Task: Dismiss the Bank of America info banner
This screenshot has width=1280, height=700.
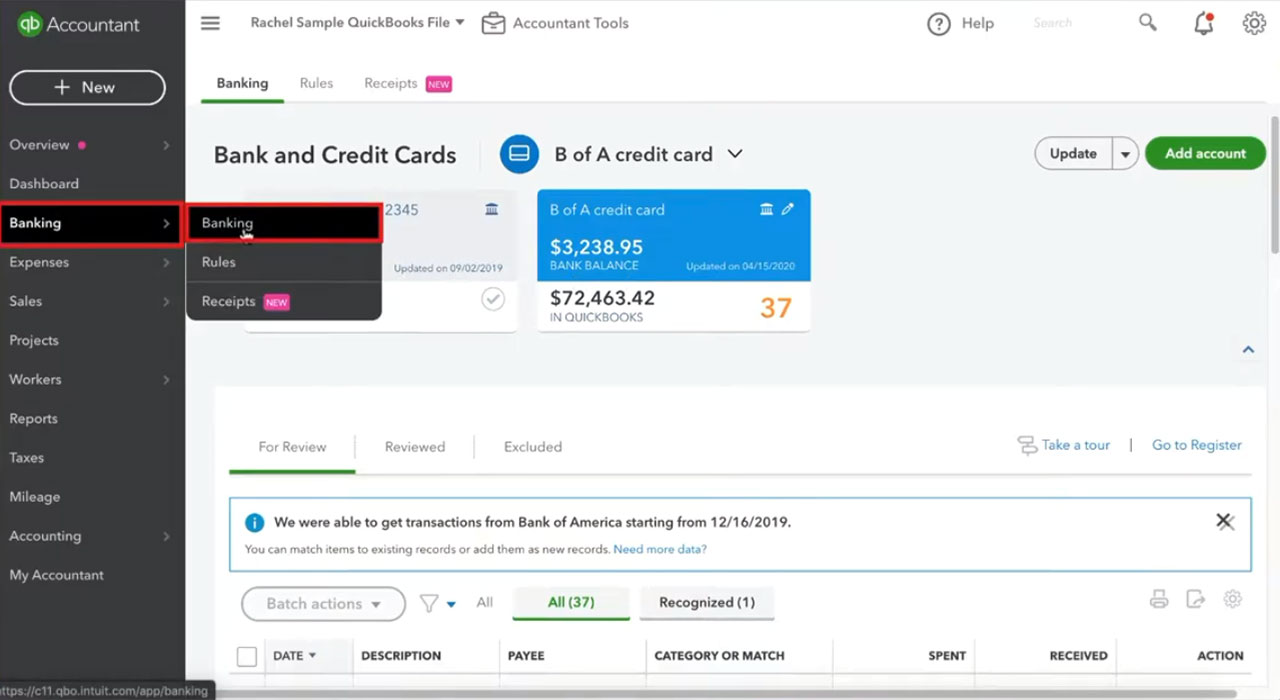Action: (x=1224, y=521)
